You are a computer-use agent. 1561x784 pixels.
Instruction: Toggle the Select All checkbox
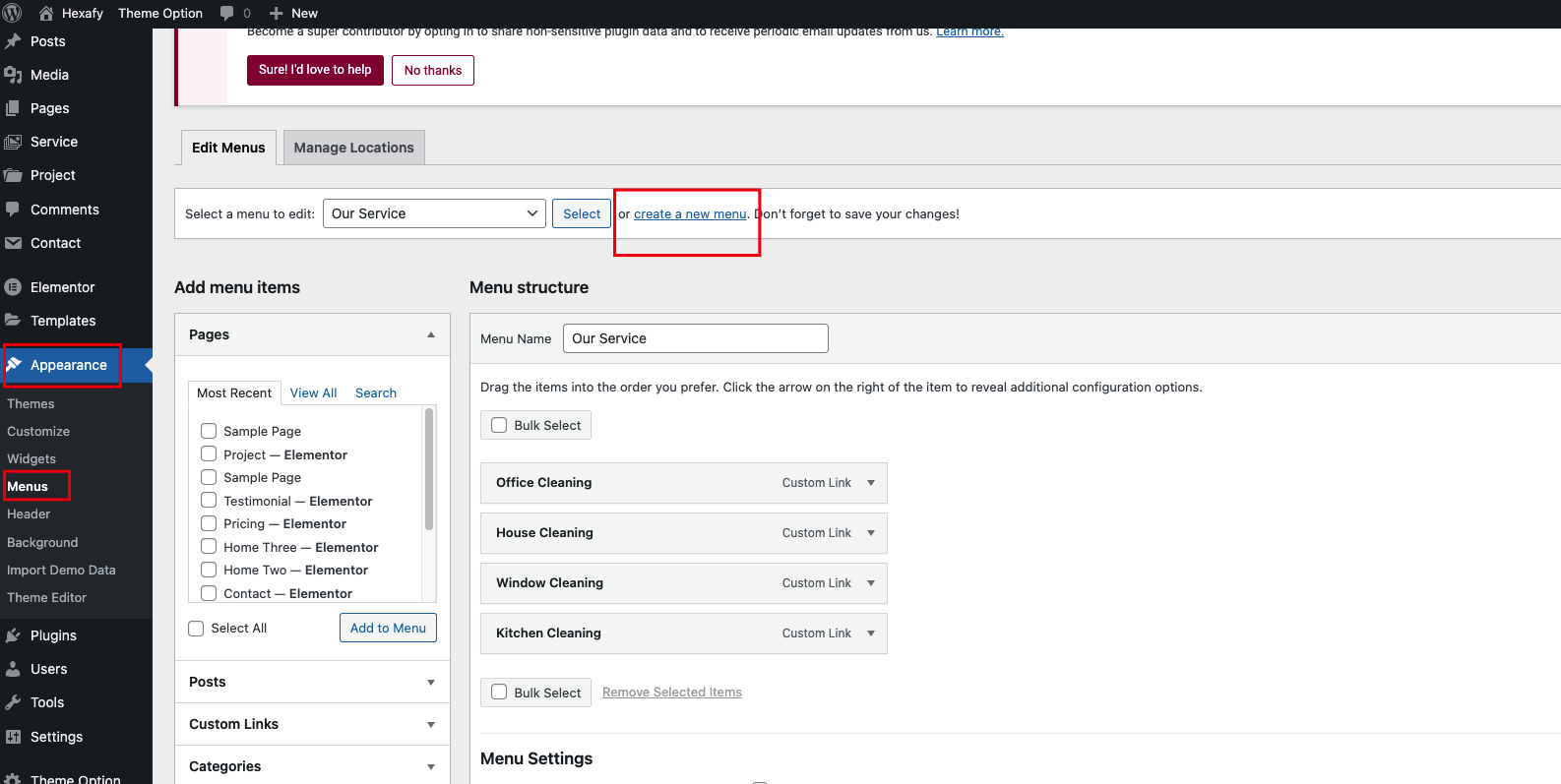click(x=196, y=629)
